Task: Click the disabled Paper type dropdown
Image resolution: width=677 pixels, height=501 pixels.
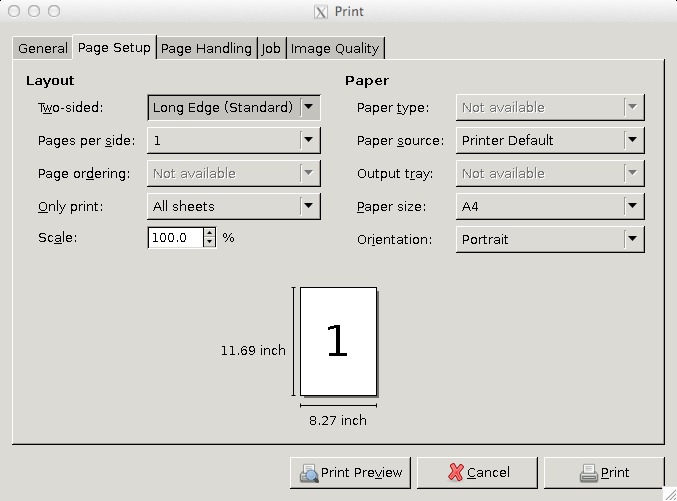Action: click(550, 107)
